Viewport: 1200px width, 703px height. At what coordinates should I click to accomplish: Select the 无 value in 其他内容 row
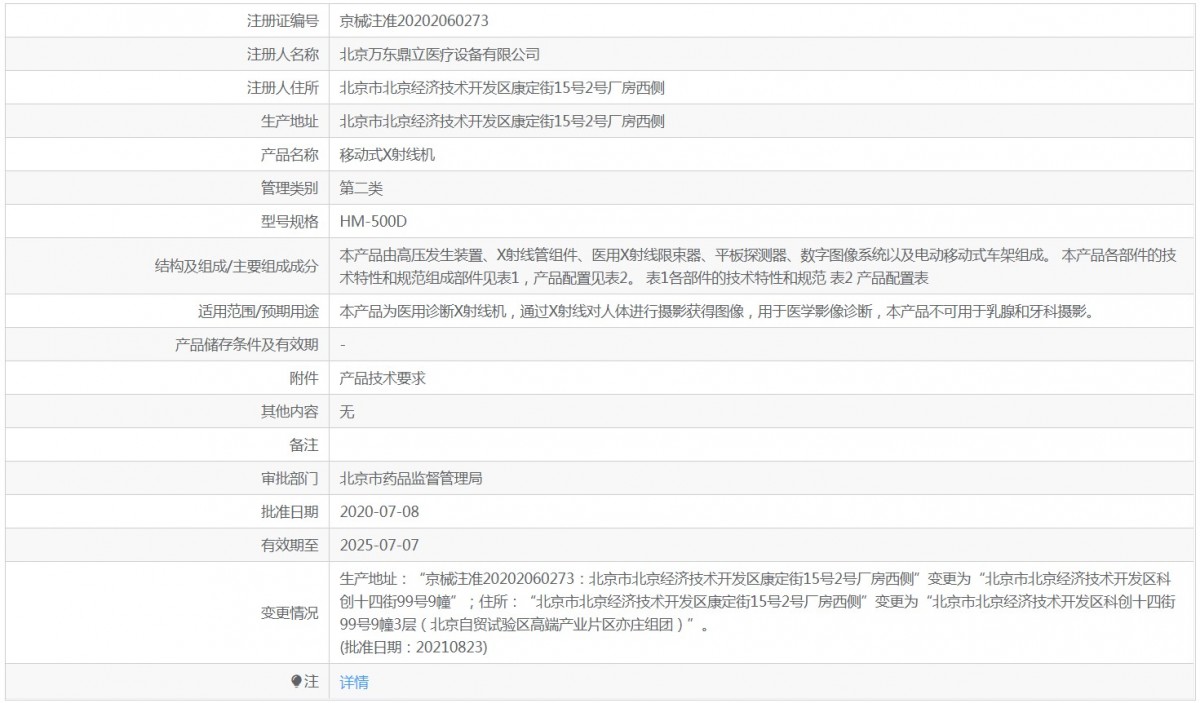point(347,411)
